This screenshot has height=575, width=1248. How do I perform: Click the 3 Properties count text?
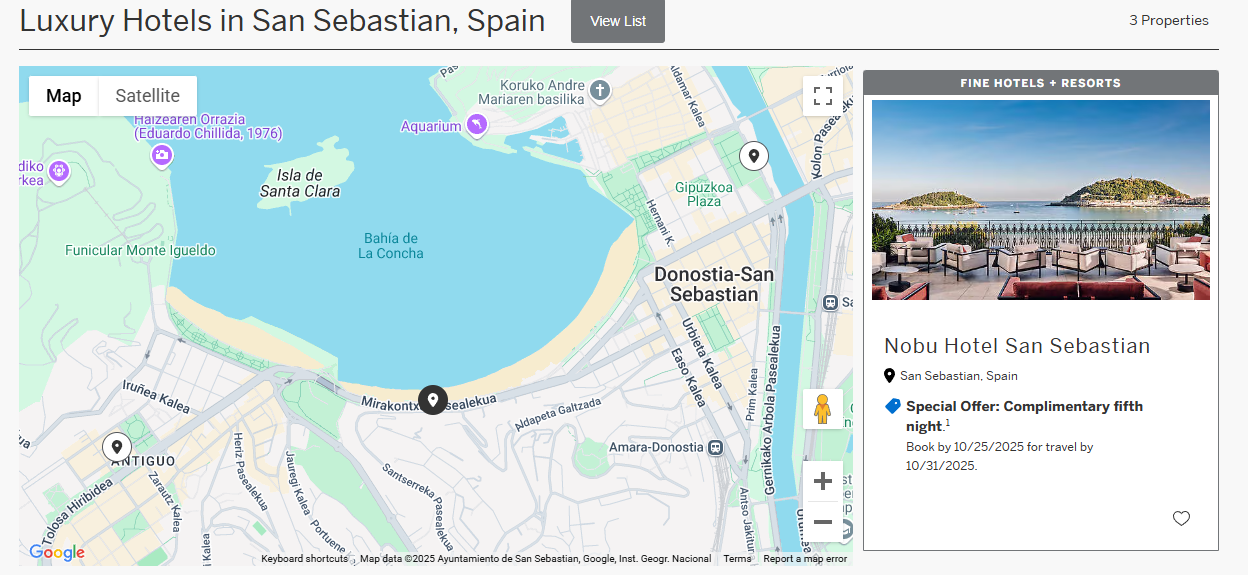(1168, 20)
